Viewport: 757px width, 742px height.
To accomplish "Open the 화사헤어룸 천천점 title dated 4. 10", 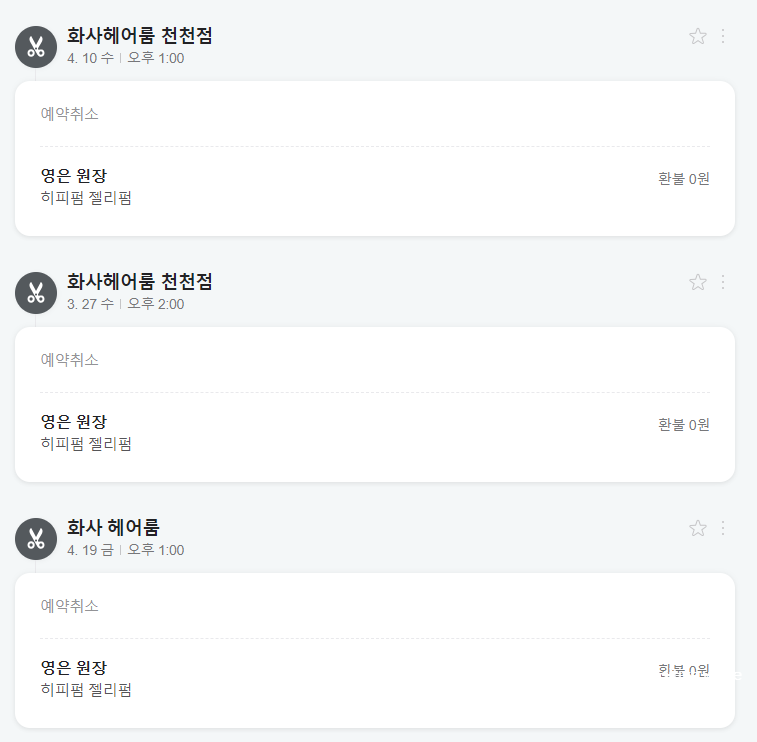I will [x=139, y=36].
